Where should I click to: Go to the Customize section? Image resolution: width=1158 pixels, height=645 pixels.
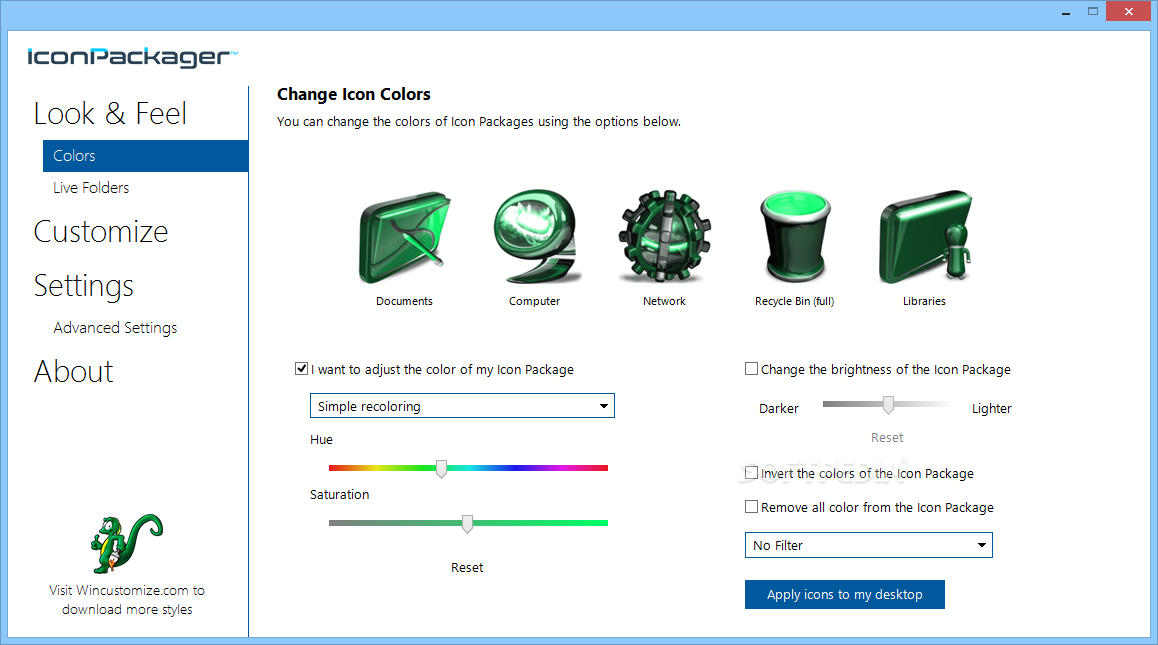click(x=101, y=232)
